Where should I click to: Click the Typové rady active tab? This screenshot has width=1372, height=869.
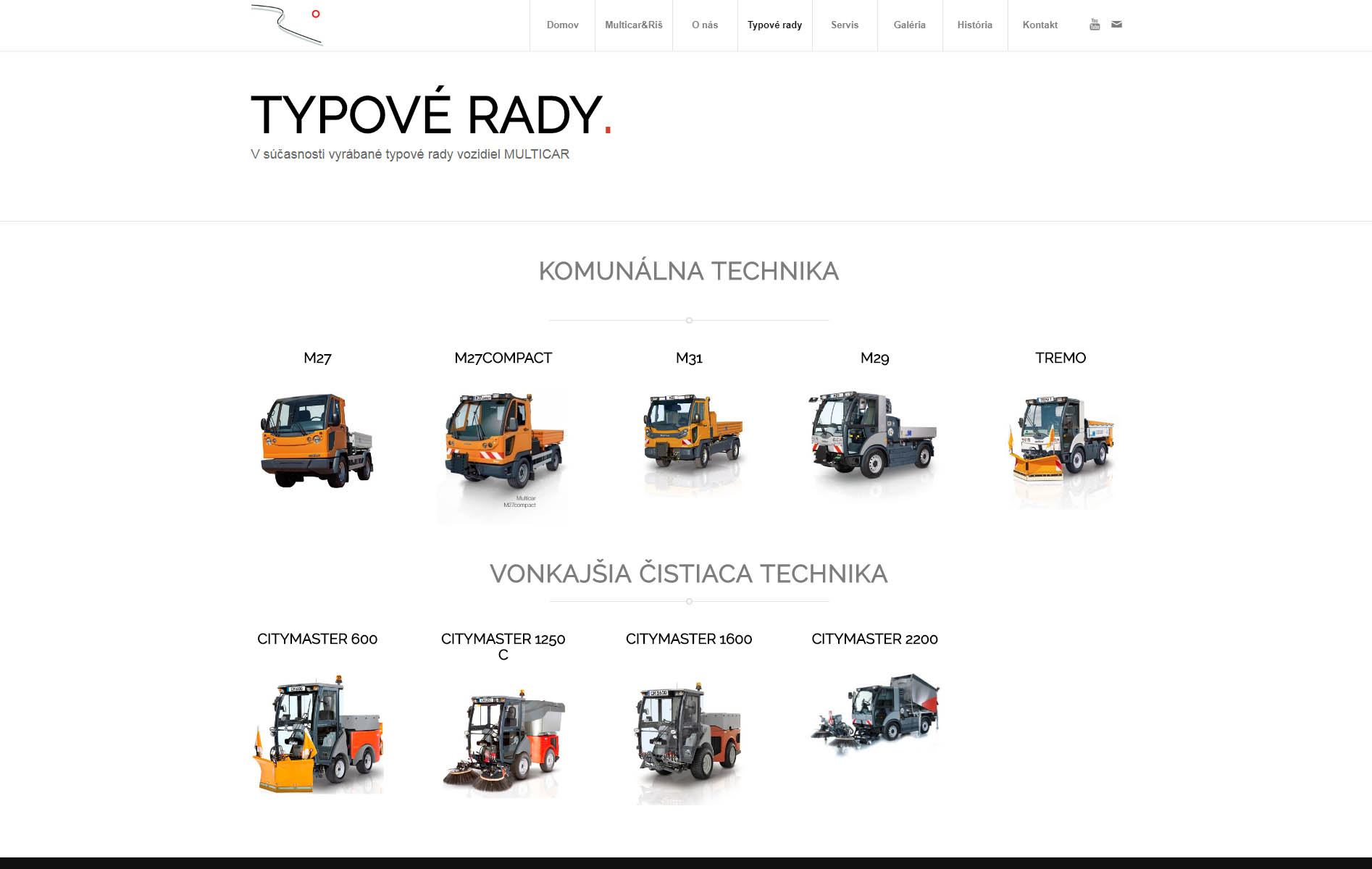tap(774, 25)
